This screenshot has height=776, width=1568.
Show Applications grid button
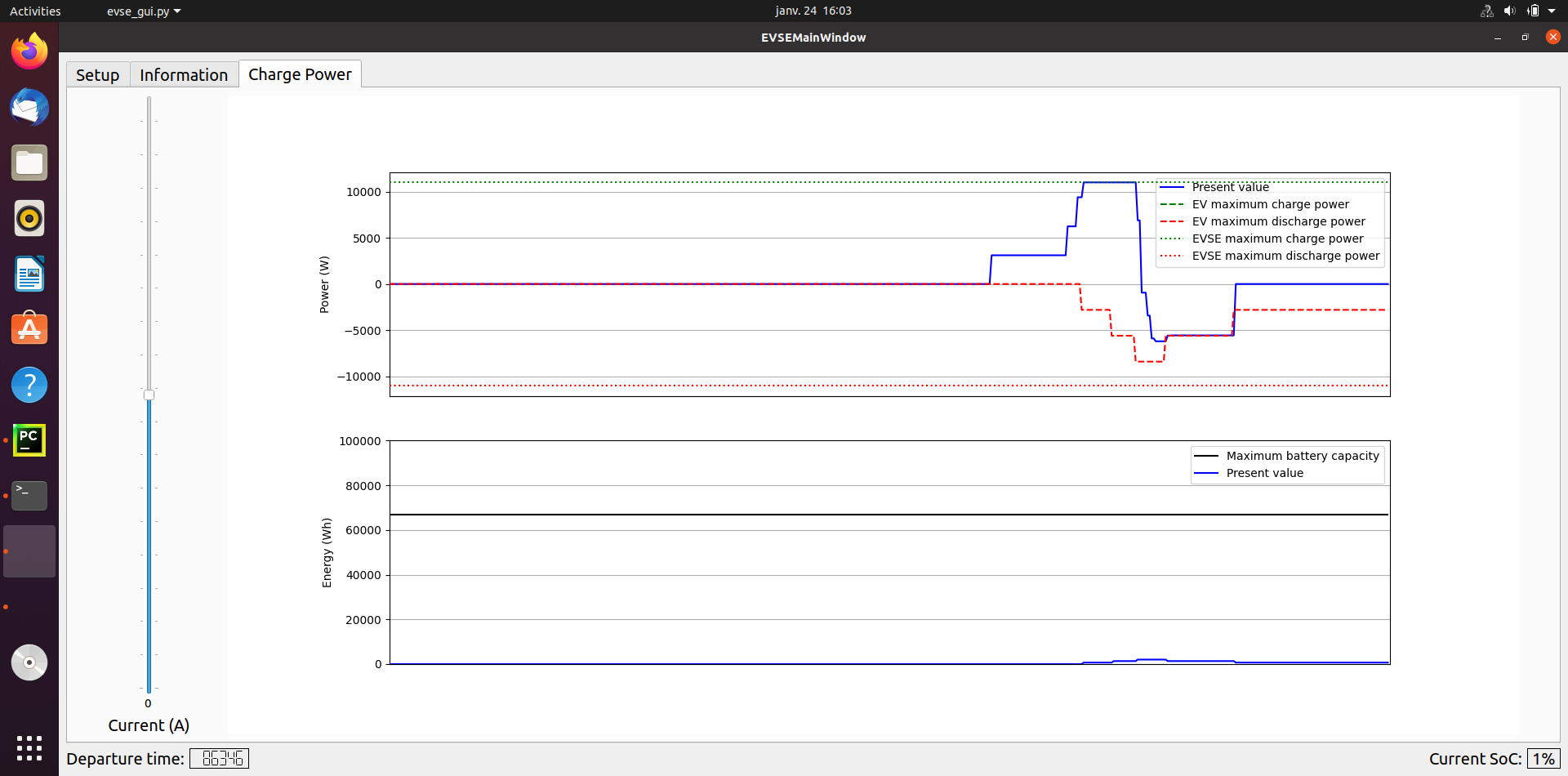point(29,747)
